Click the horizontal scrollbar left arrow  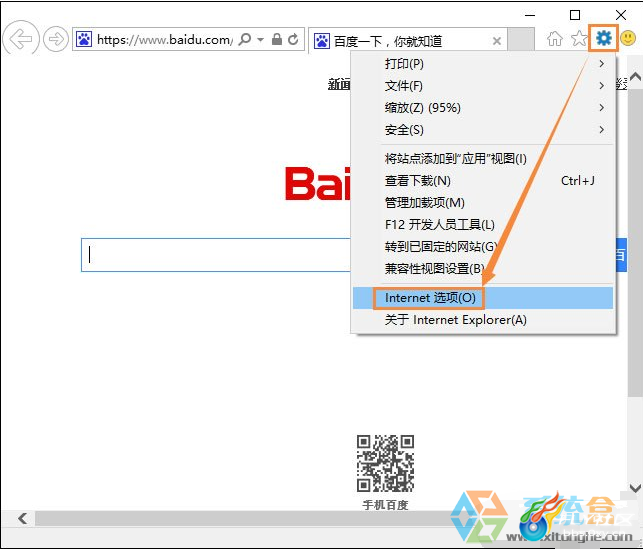[x=23, y=518]
